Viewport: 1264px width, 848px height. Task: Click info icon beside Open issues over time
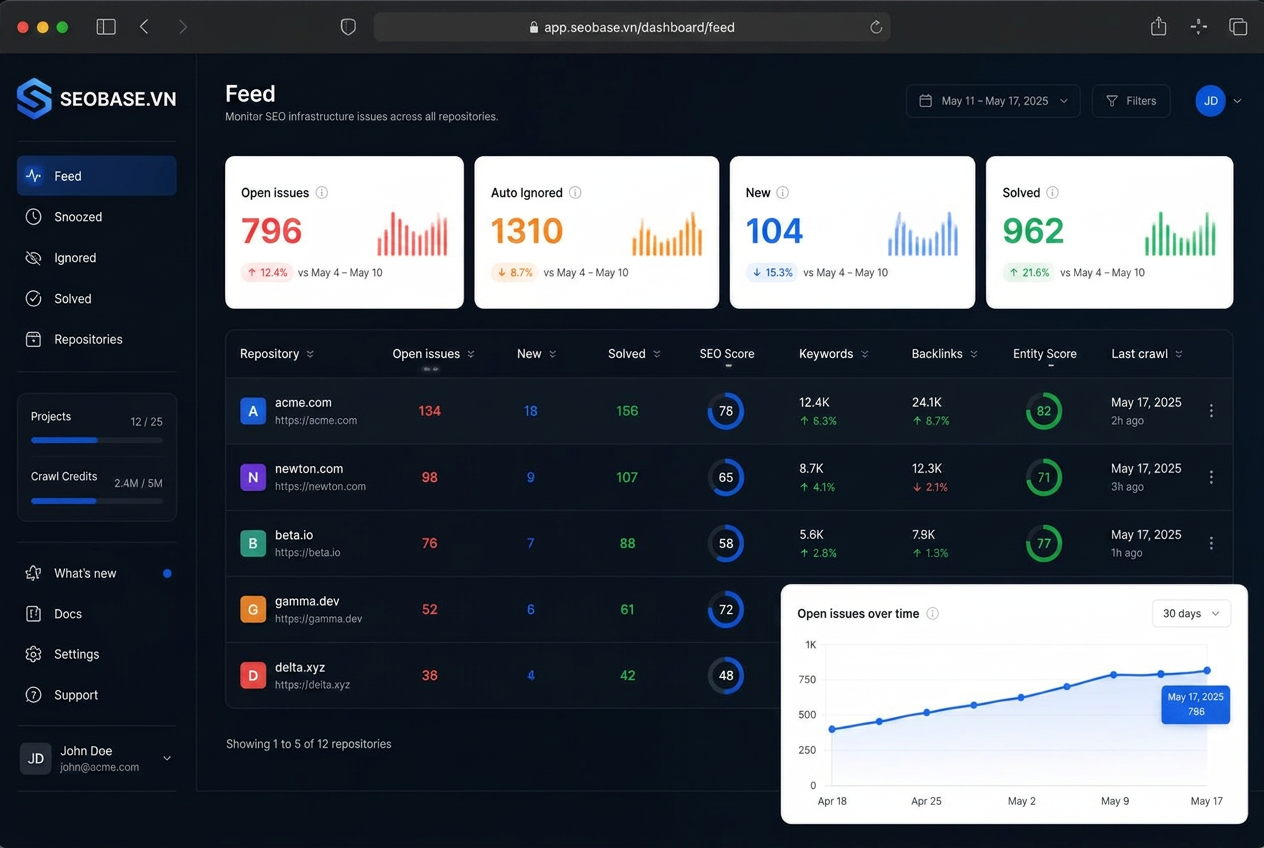point(932,614)
